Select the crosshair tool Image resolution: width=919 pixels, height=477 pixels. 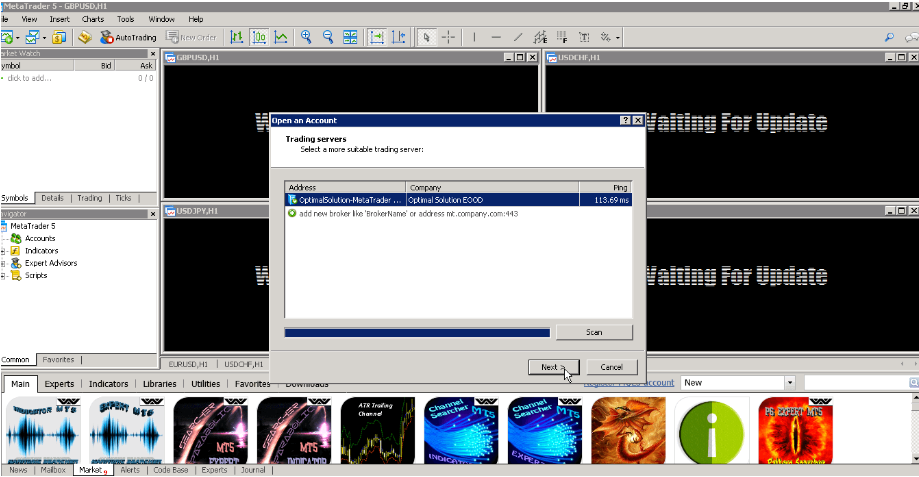(448, 37)
